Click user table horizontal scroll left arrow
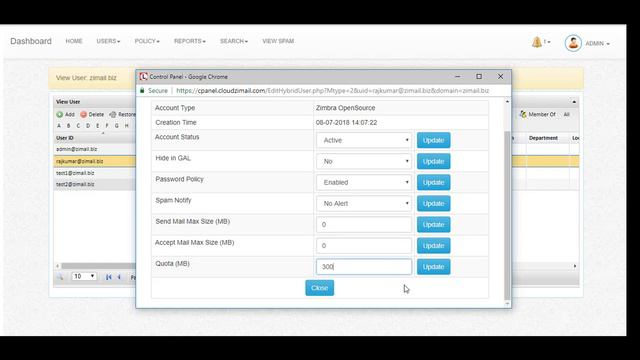The height and width of the screenshot is (360, 640). point(57,266)
